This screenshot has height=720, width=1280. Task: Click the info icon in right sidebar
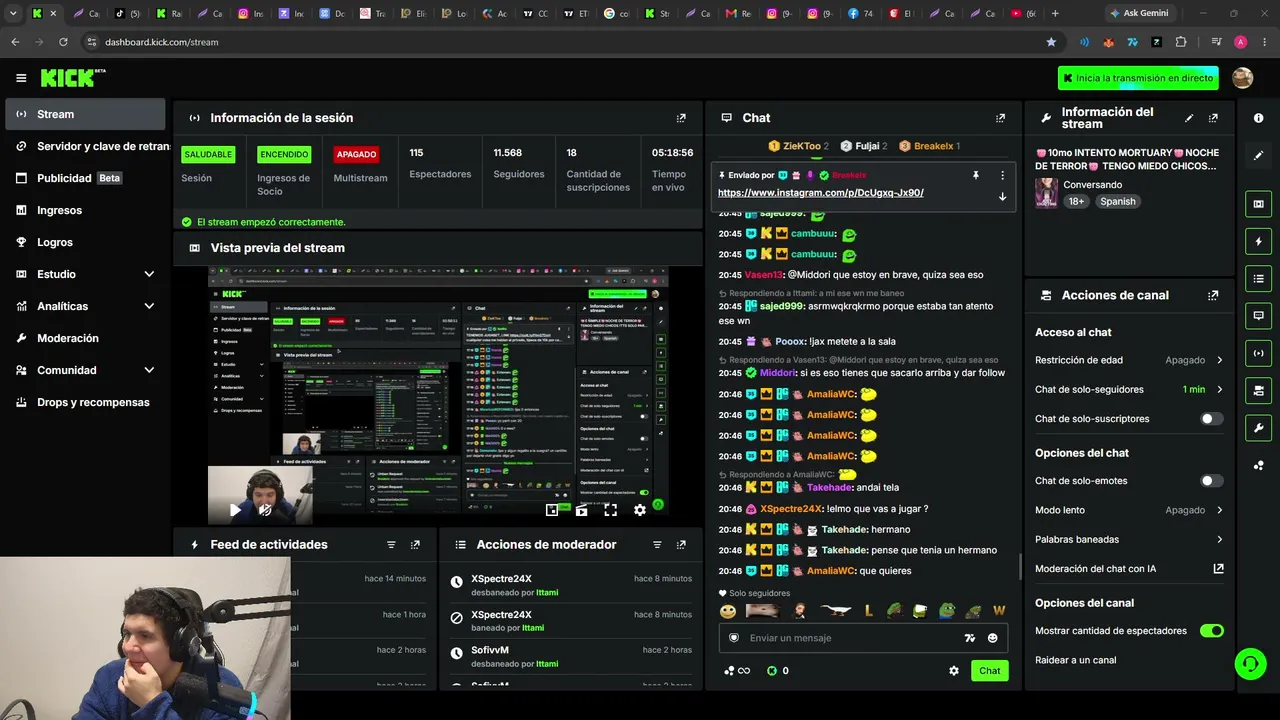click(x=1258, y=118)
